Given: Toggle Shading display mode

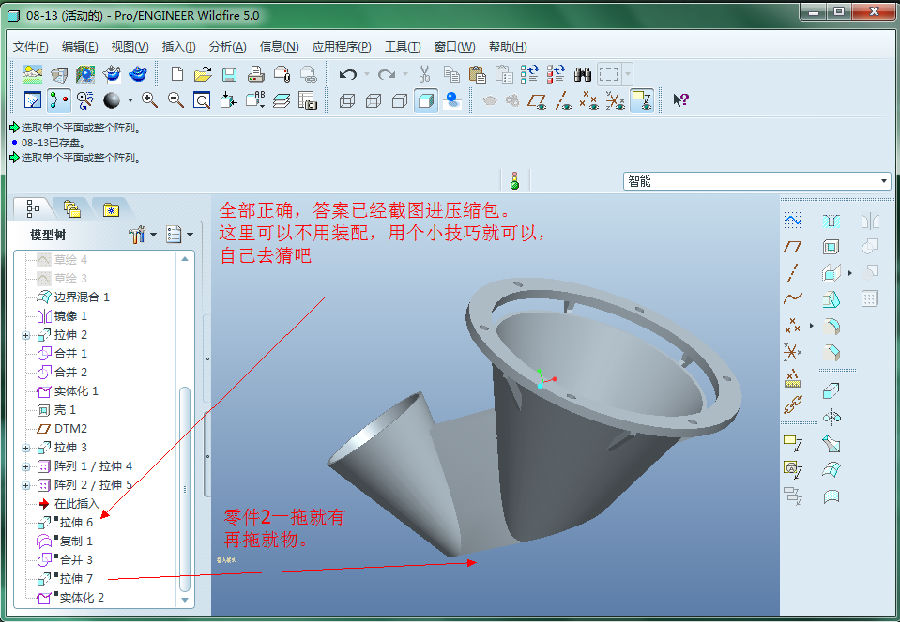Looking at the screenshot, I should pyautogui.click(x=426, y=100).
